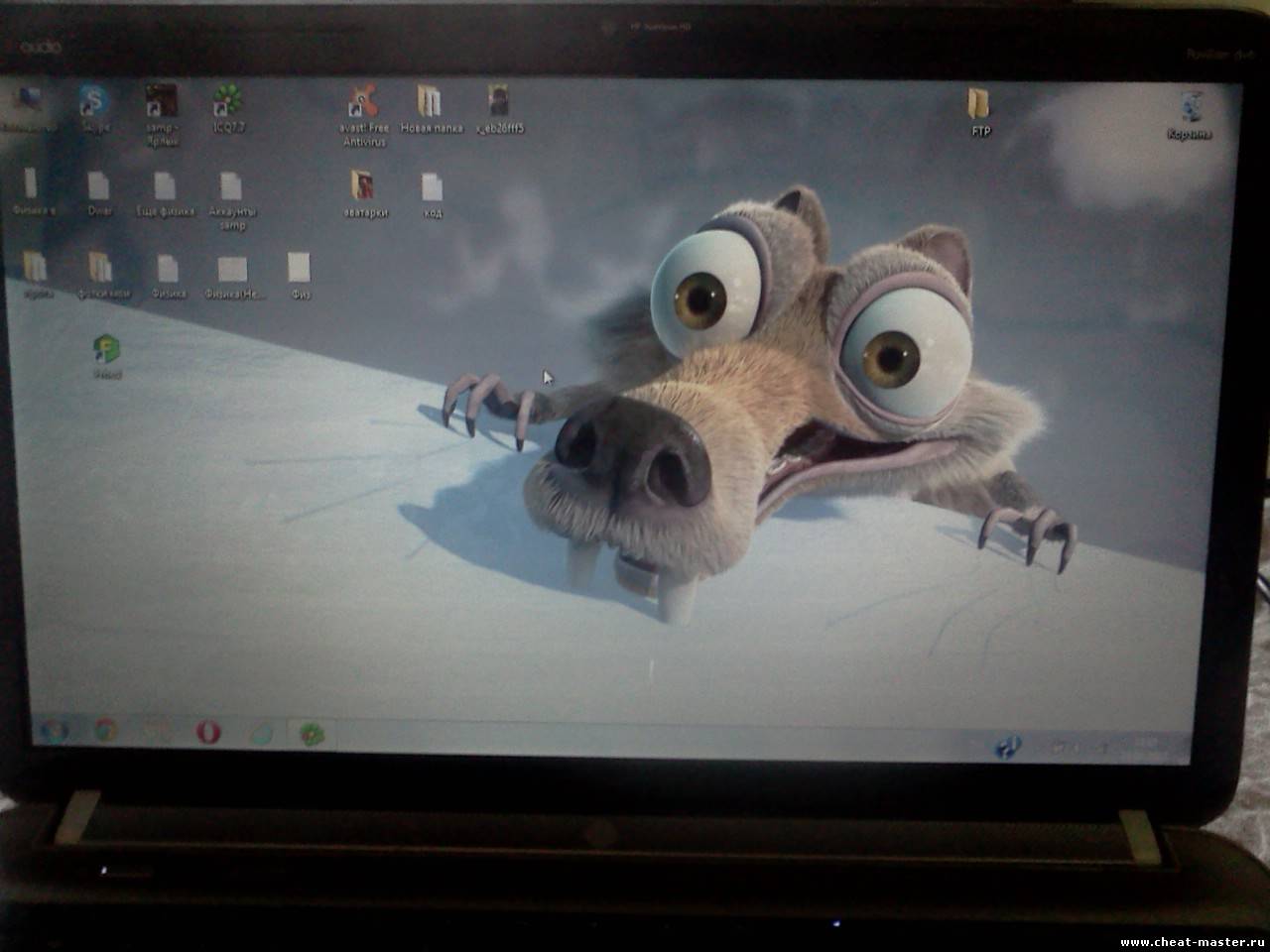The height and width of the screenshot is (952, 1270).
Task: Select the Новая папка folder
Action: (430, 102)
